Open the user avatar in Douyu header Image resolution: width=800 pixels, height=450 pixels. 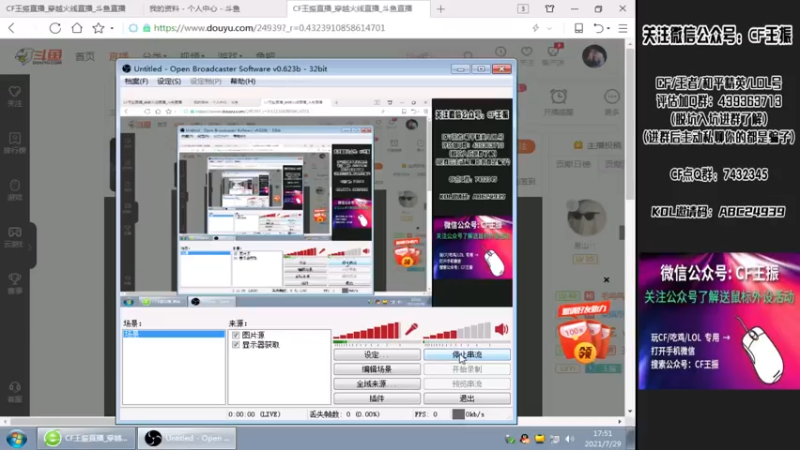pos(594,56)
